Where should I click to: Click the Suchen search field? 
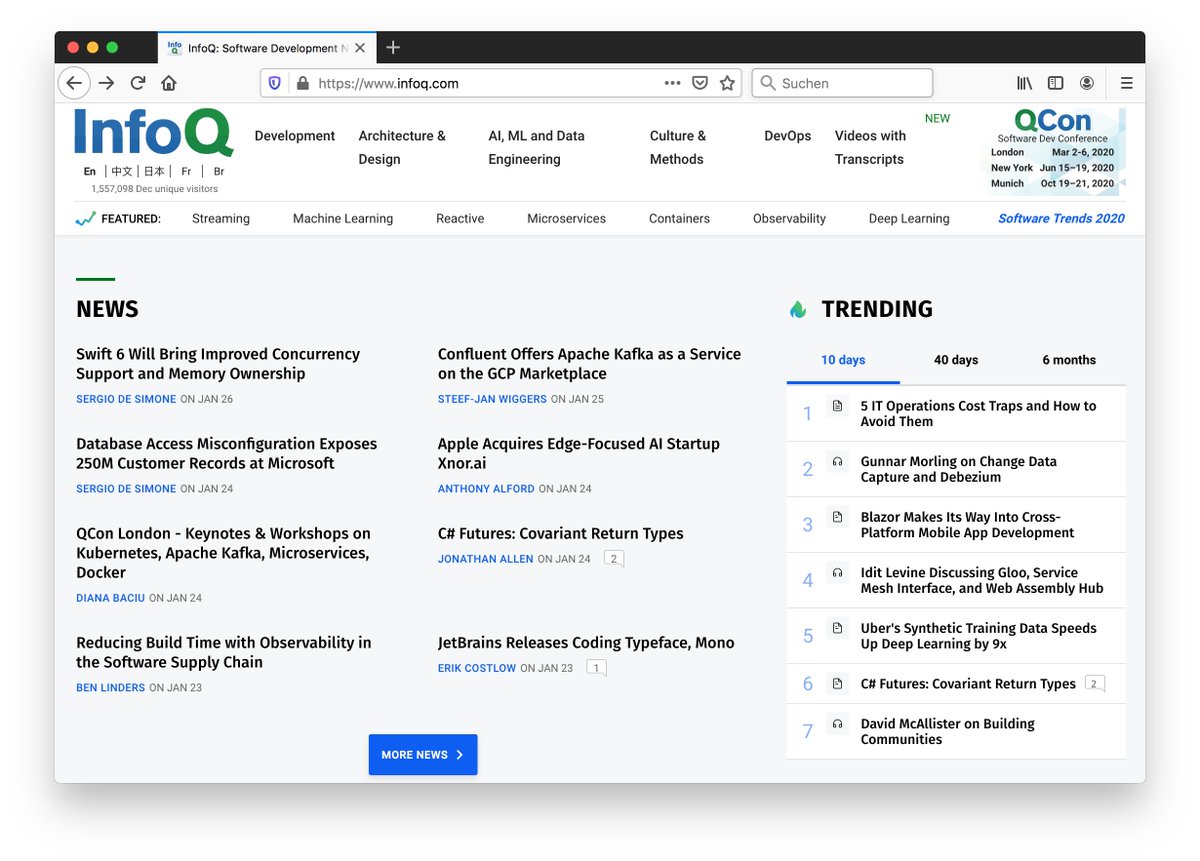[x=842, y=83]
